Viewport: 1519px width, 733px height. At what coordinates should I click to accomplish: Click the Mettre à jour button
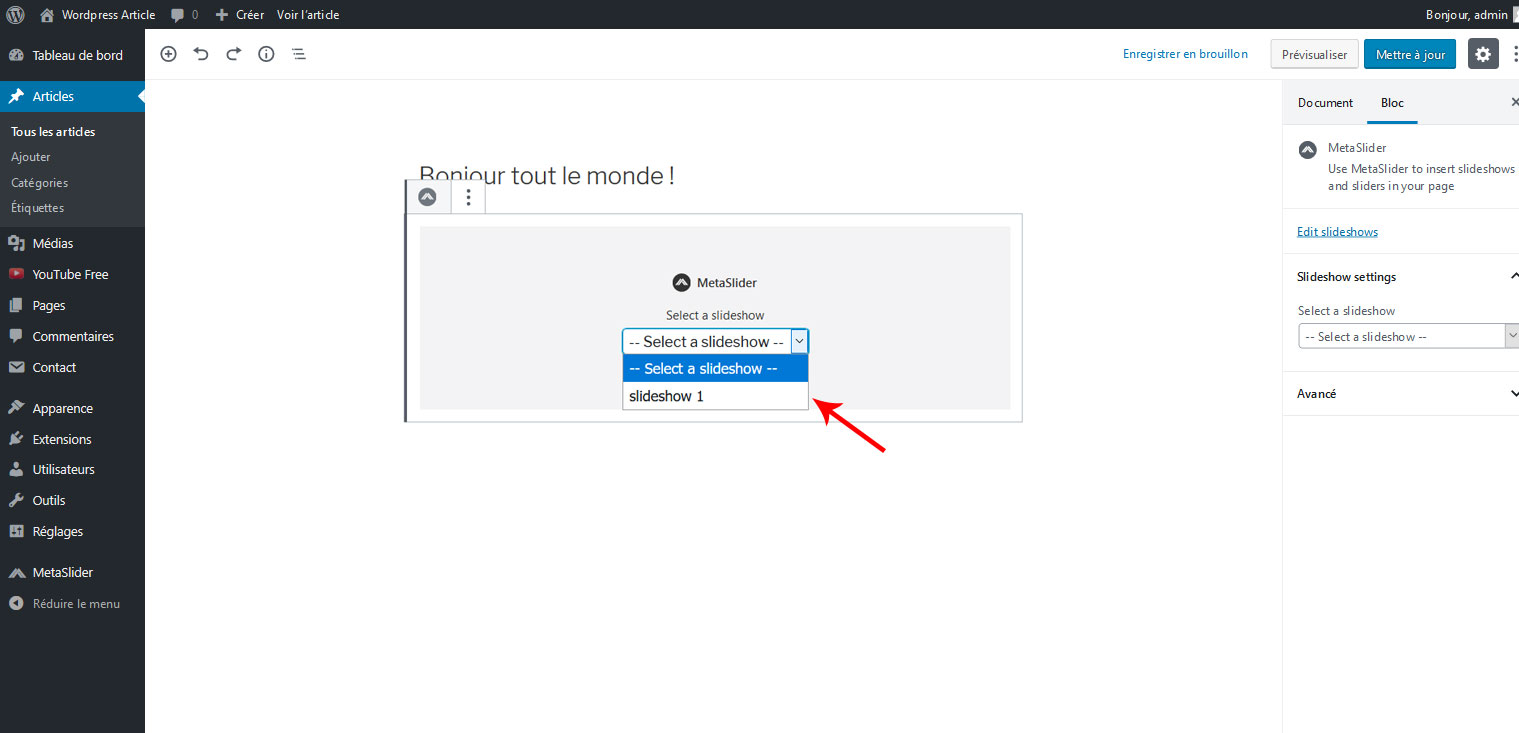point(1410,54)
